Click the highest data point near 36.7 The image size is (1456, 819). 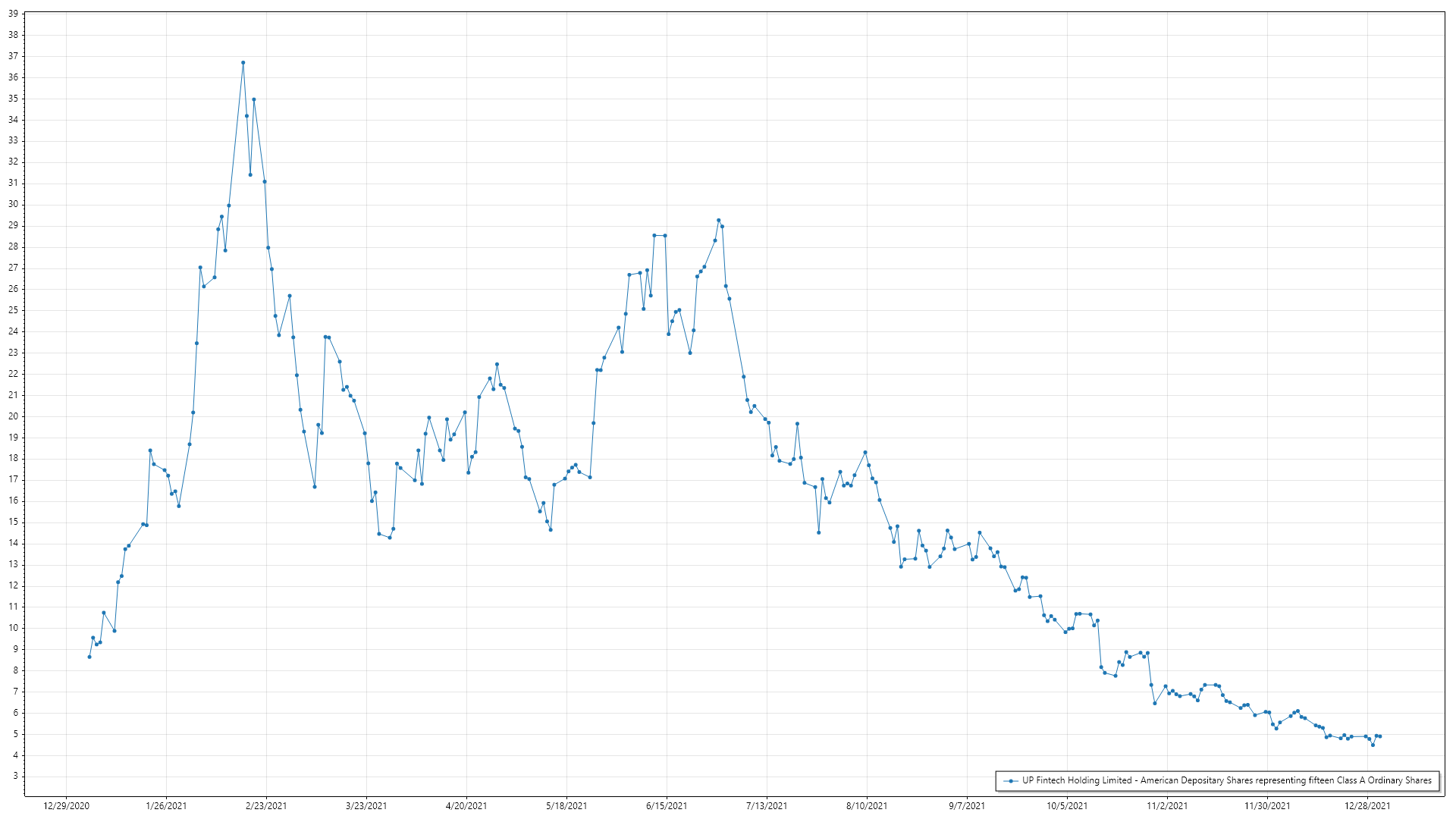(243, 63)
